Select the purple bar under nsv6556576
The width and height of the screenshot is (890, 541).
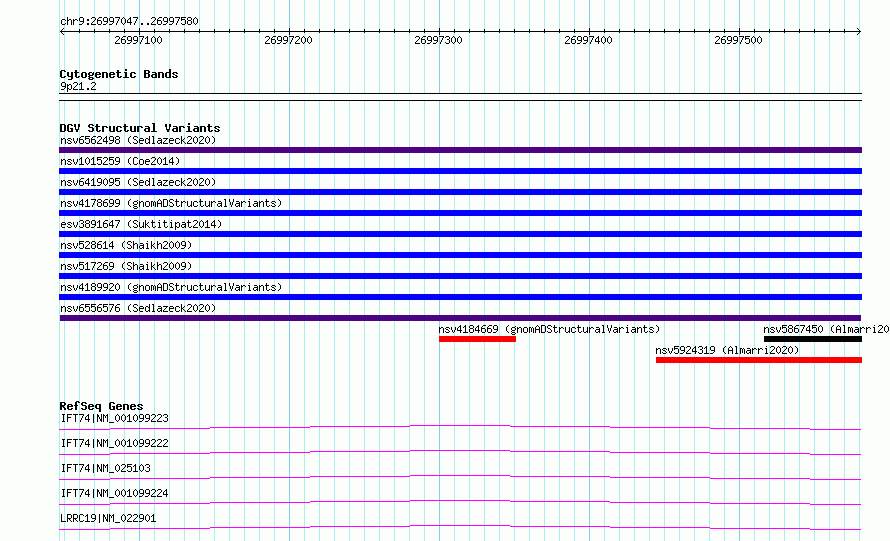point(460,318)
